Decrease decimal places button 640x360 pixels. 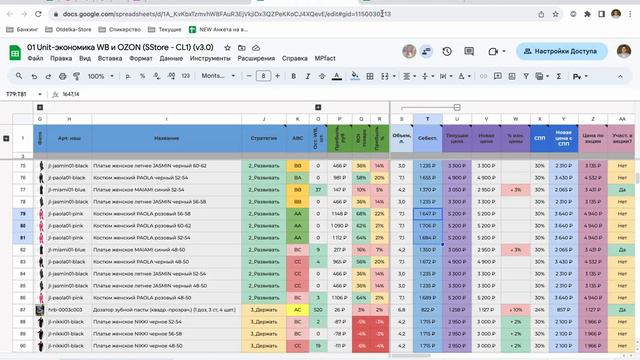tap(157, 76)
